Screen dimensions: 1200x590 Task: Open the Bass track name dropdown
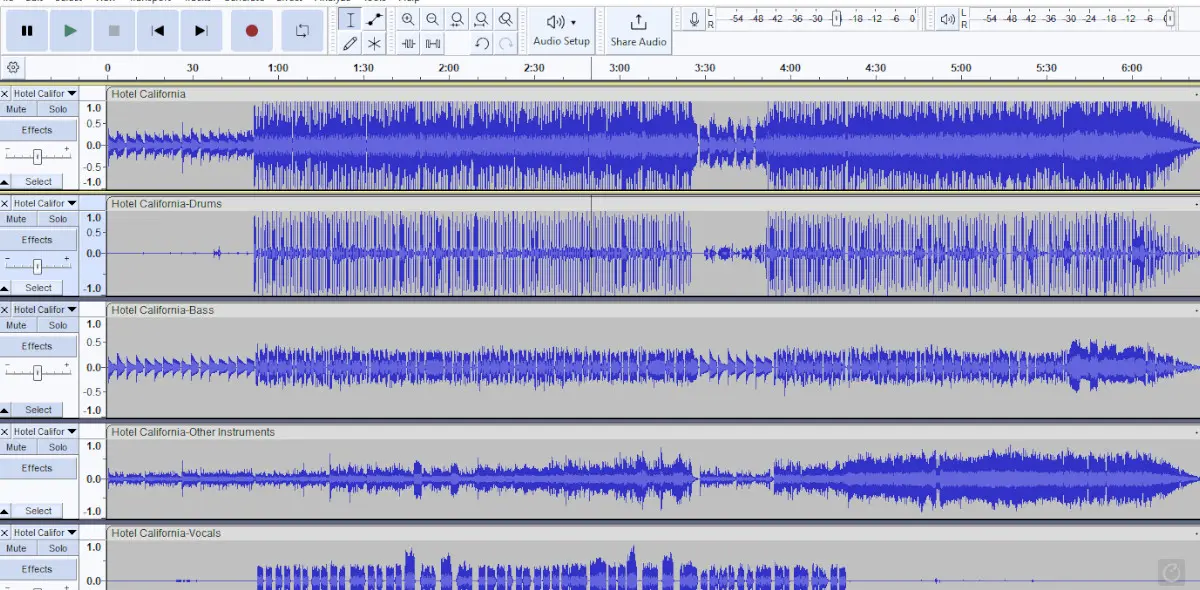(45, 310)
